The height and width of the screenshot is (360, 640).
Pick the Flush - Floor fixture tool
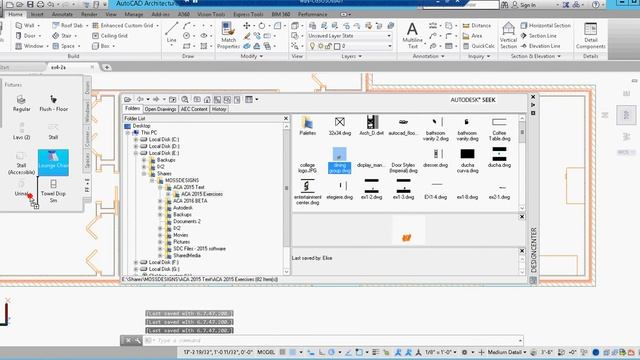(53, 103)
